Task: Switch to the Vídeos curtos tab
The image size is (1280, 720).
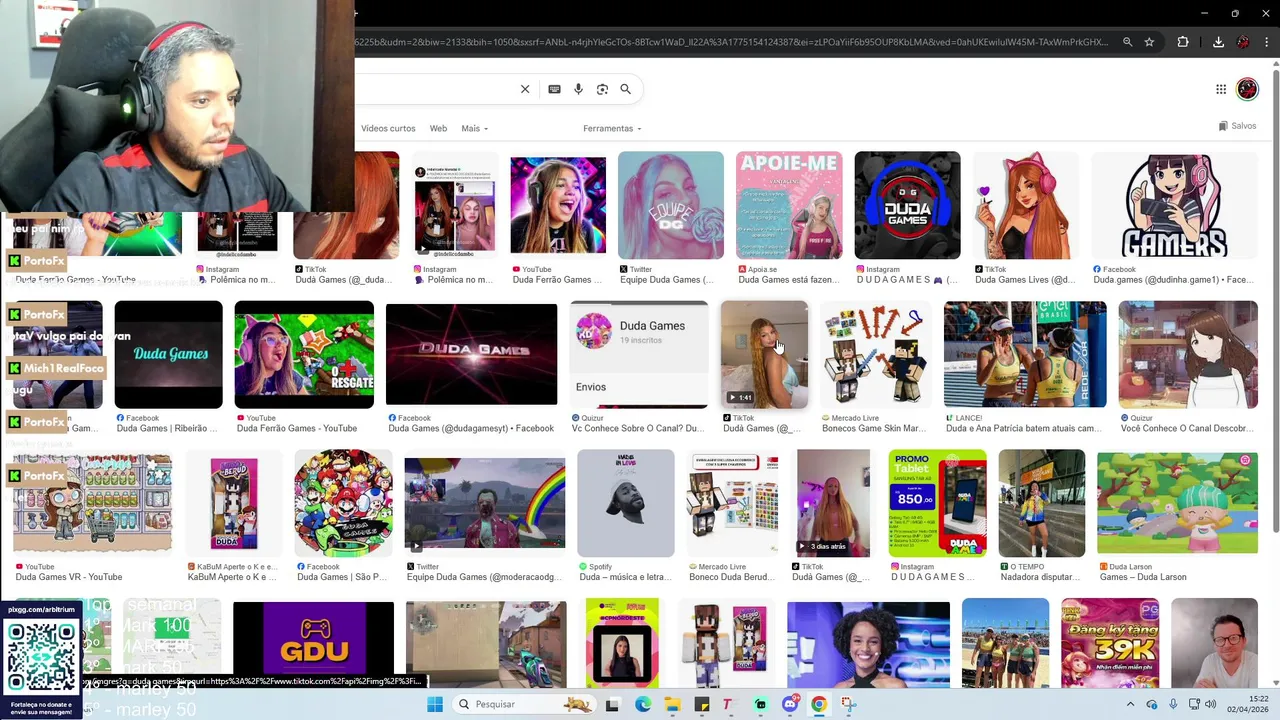Action: [x=388, y=128]
